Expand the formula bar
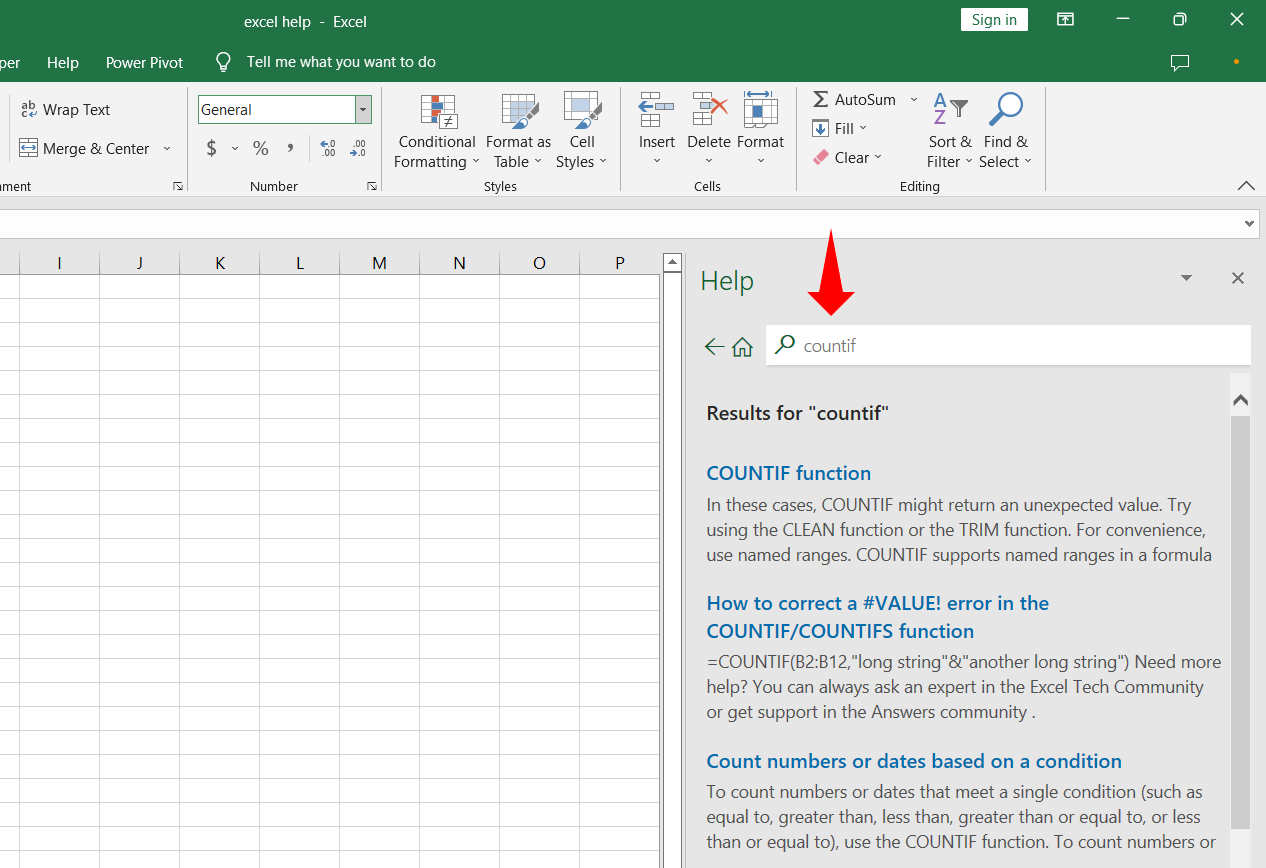 pos(1250,224)
